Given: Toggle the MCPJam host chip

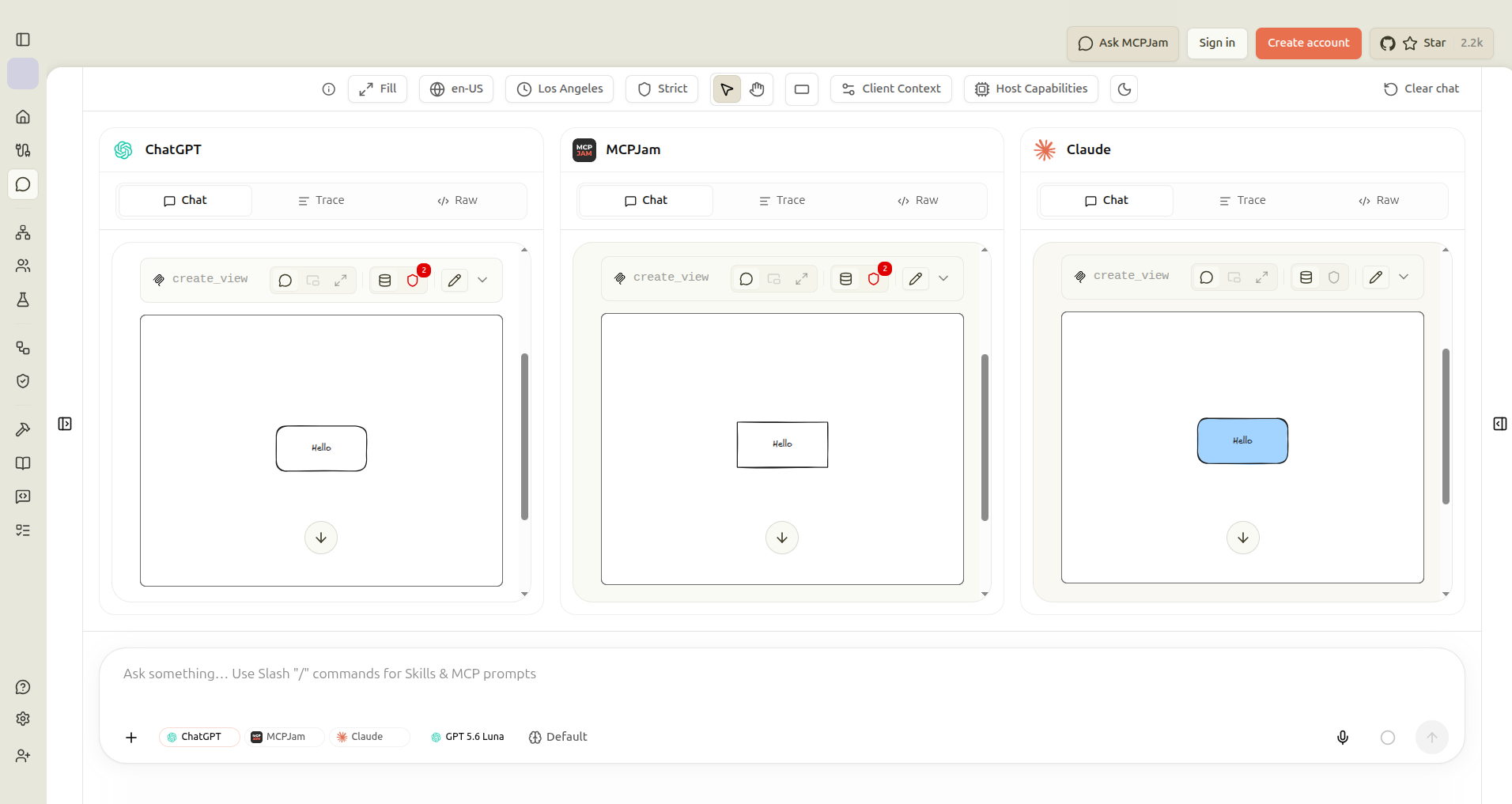Looking at the screenshot, I should point(285,737).
